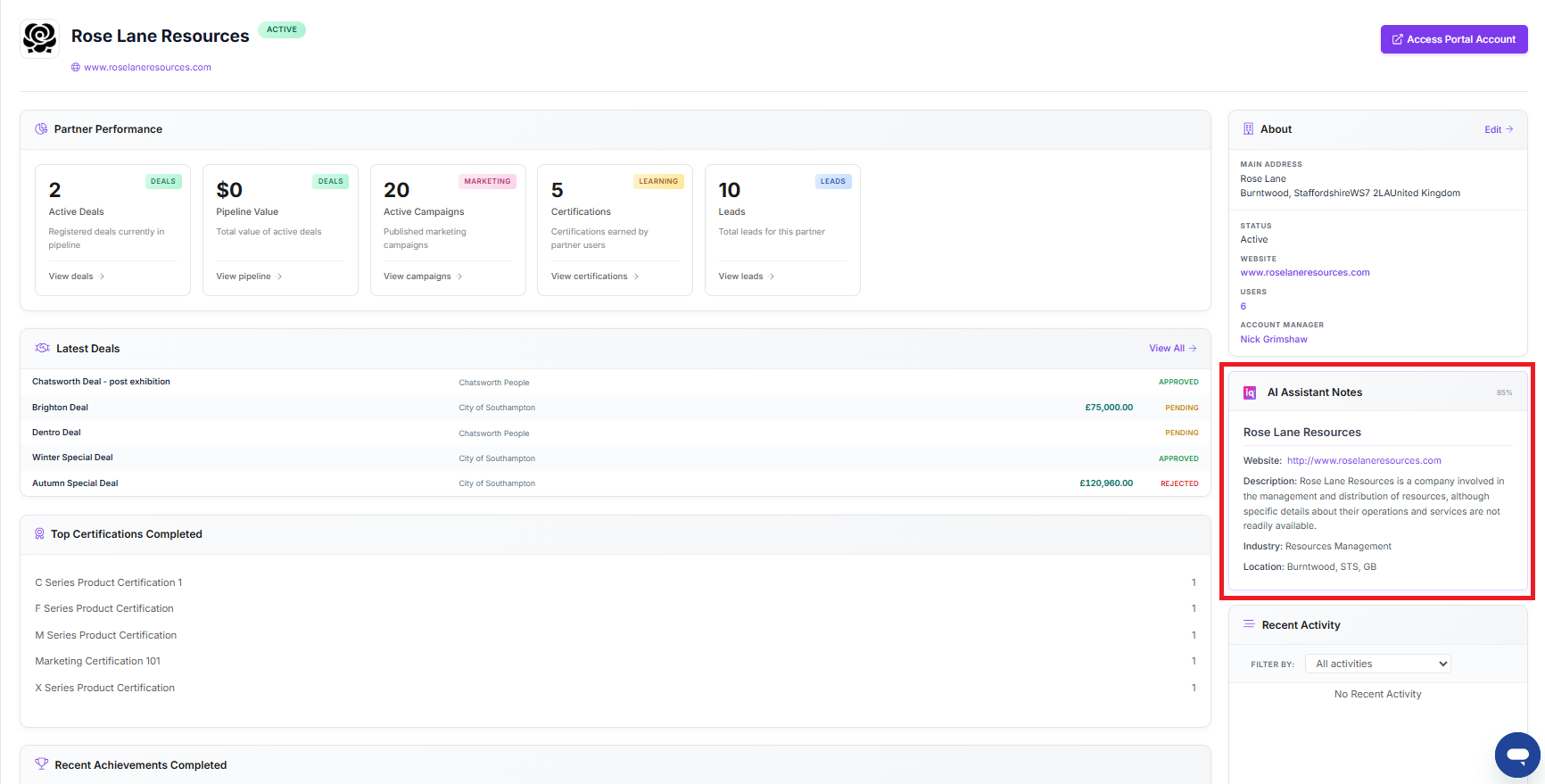Screen dimensions: 1545x784
Task: Click the Access Portal Account button
Action: 1453,39
